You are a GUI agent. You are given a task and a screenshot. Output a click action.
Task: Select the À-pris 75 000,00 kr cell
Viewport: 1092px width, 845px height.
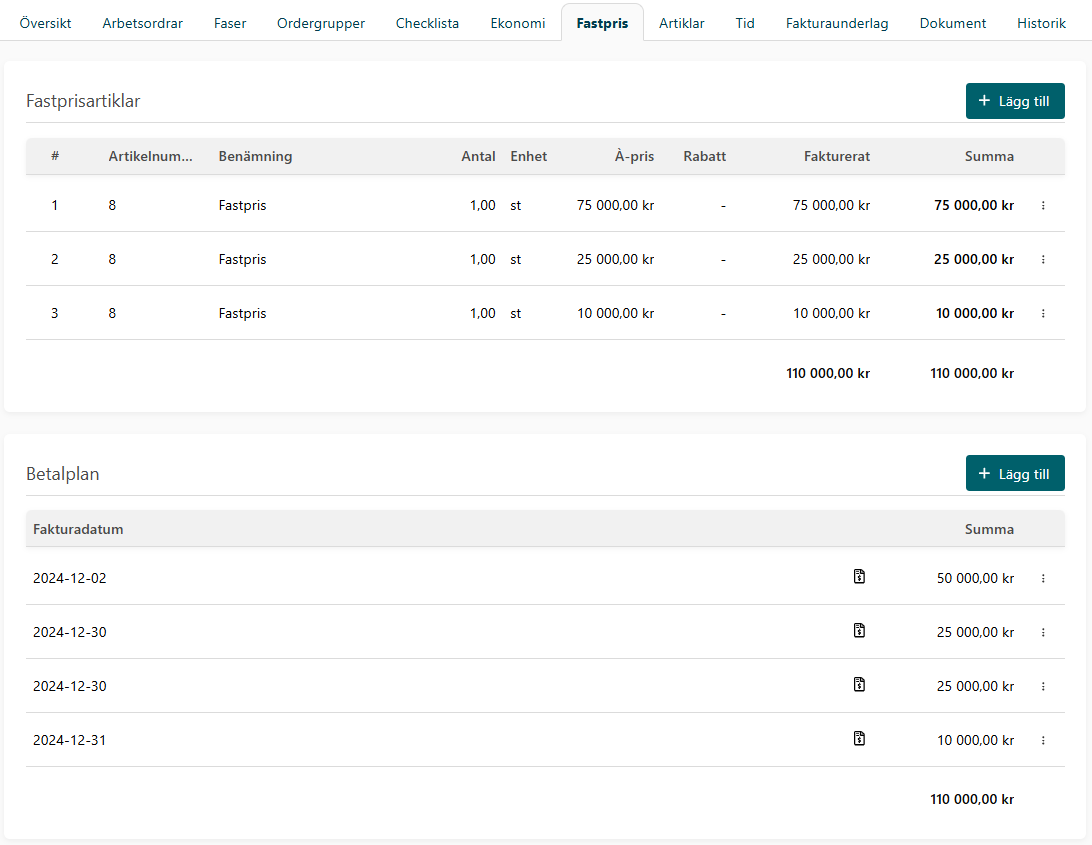(615, 206)
